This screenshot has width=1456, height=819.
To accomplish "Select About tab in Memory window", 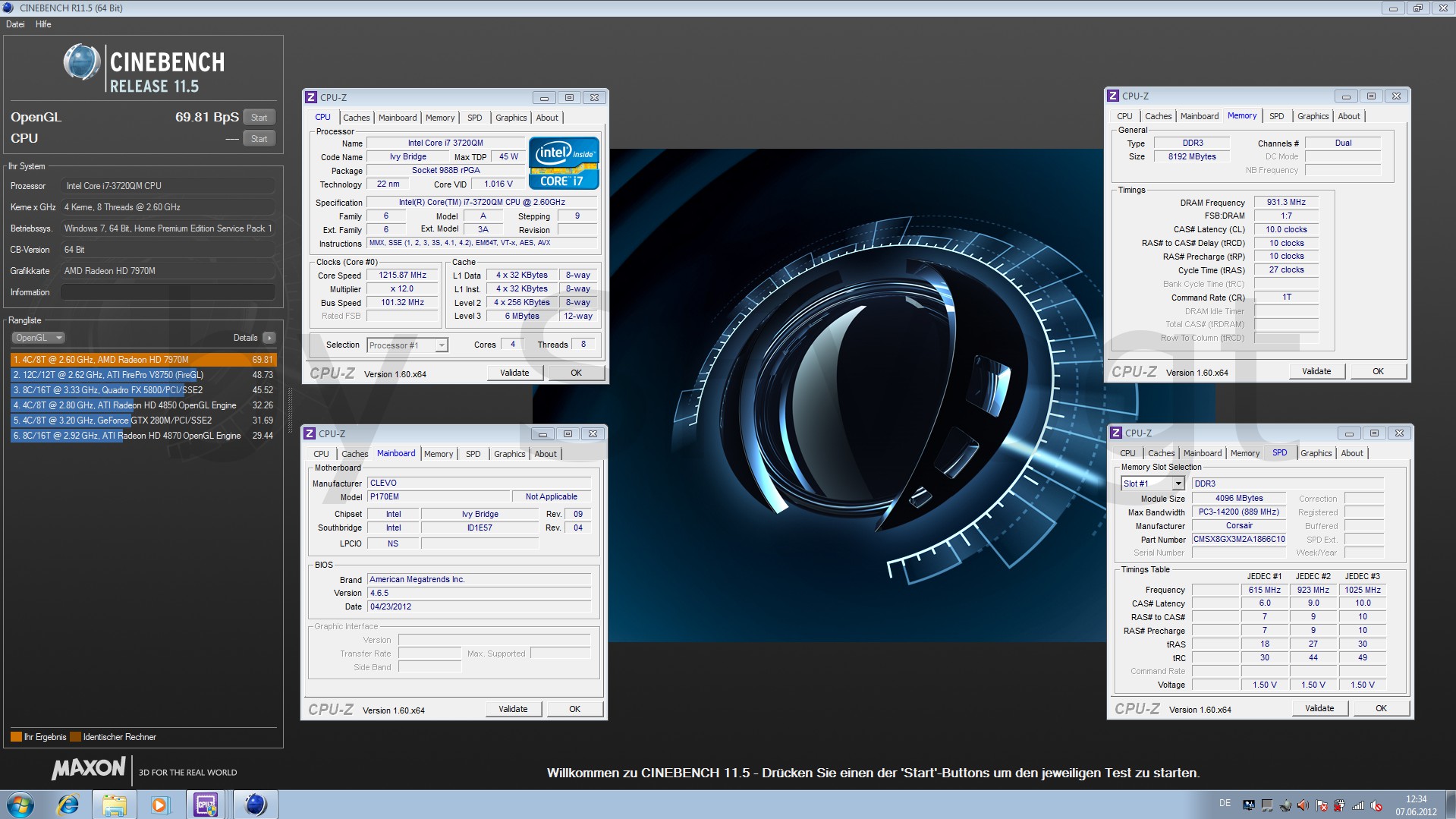I will 1348,116.
